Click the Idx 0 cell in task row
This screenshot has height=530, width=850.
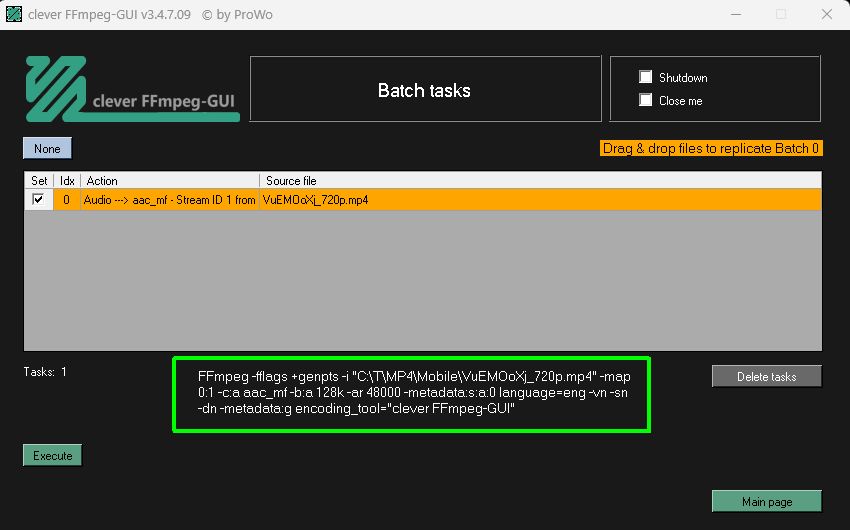[67, 199]
